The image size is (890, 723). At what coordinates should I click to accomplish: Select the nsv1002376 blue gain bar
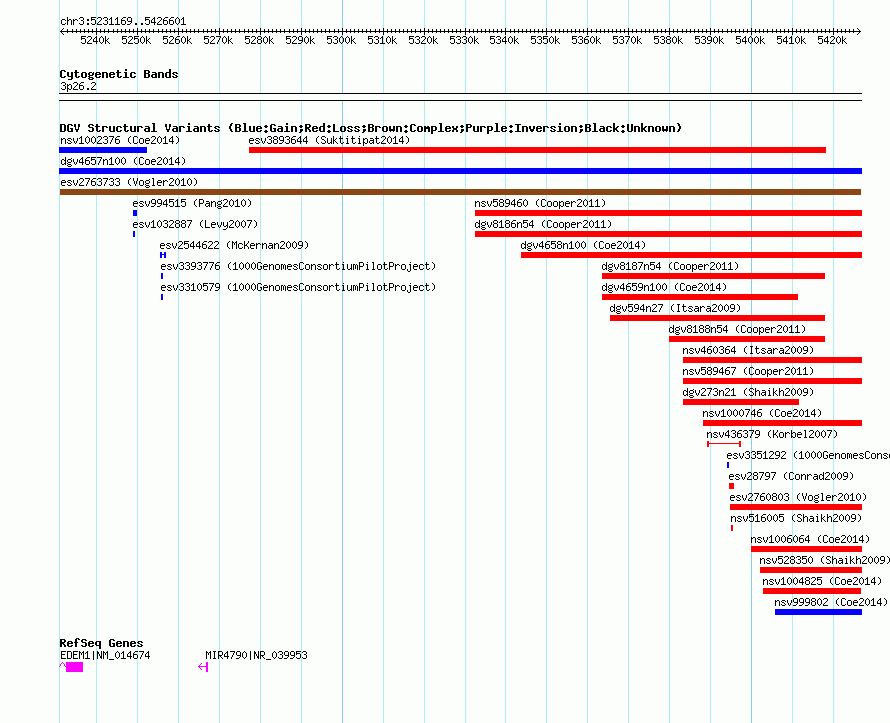[103, 150]
